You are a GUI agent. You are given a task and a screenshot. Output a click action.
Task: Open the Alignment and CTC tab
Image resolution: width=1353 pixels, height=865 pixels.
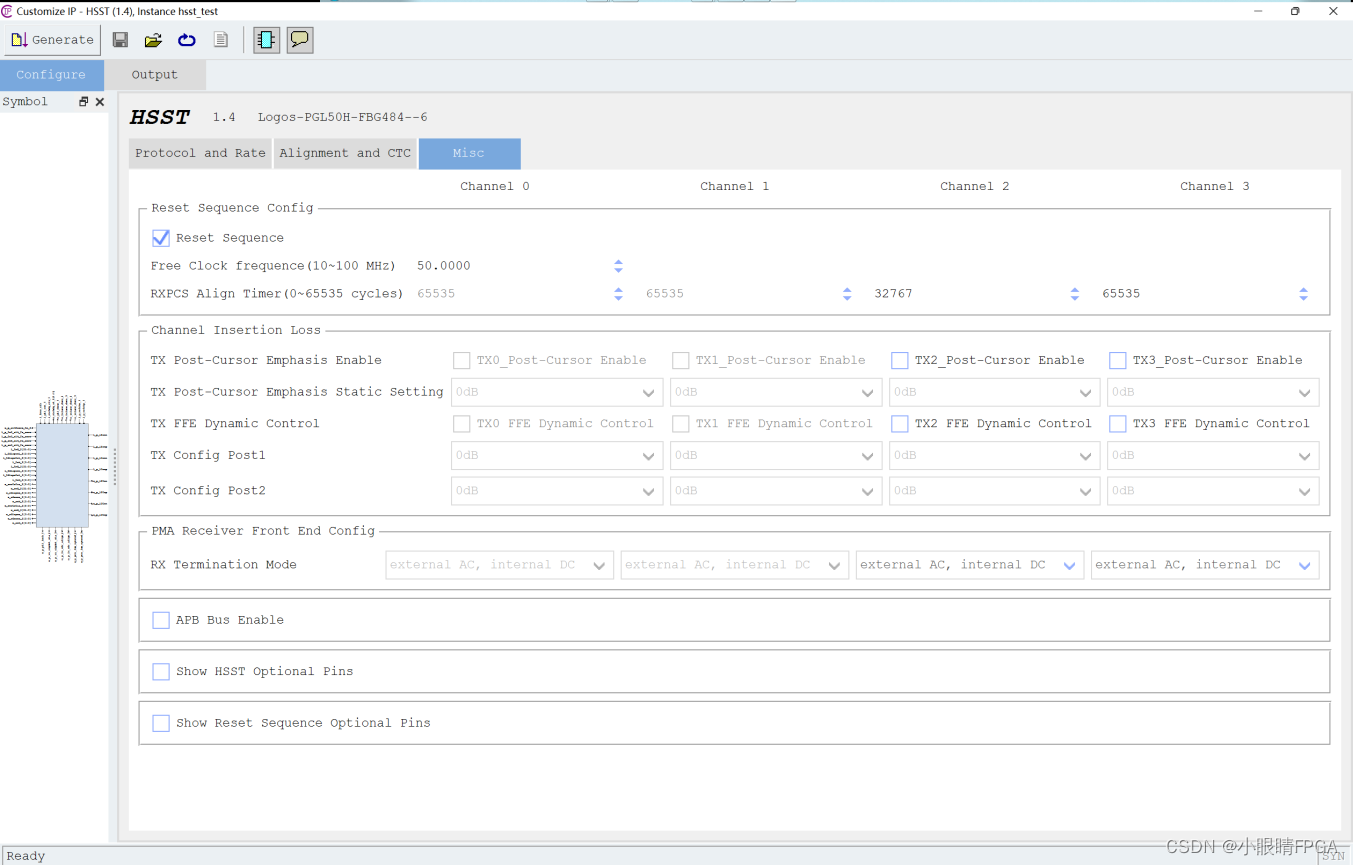coord(345,153)
